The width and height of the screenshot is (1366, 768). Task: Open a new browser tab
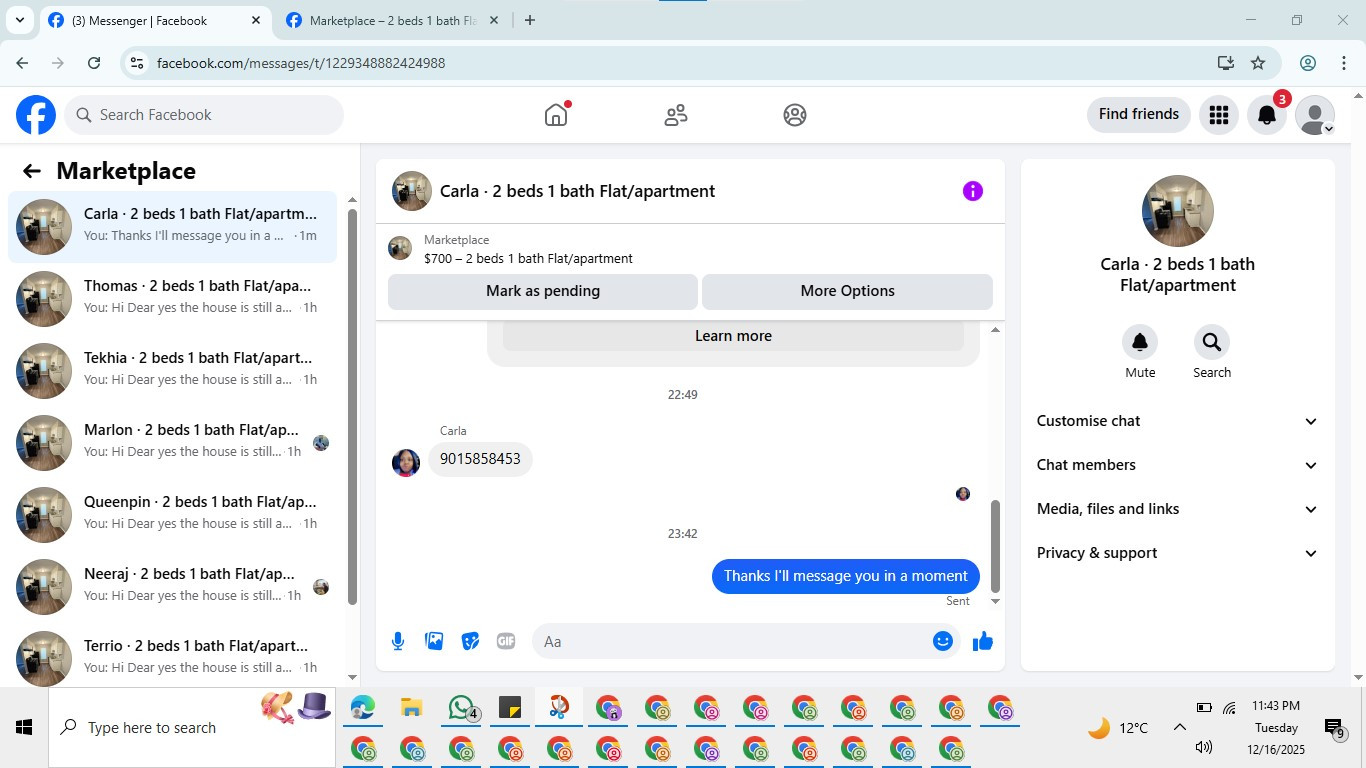[x=530, y=20]
